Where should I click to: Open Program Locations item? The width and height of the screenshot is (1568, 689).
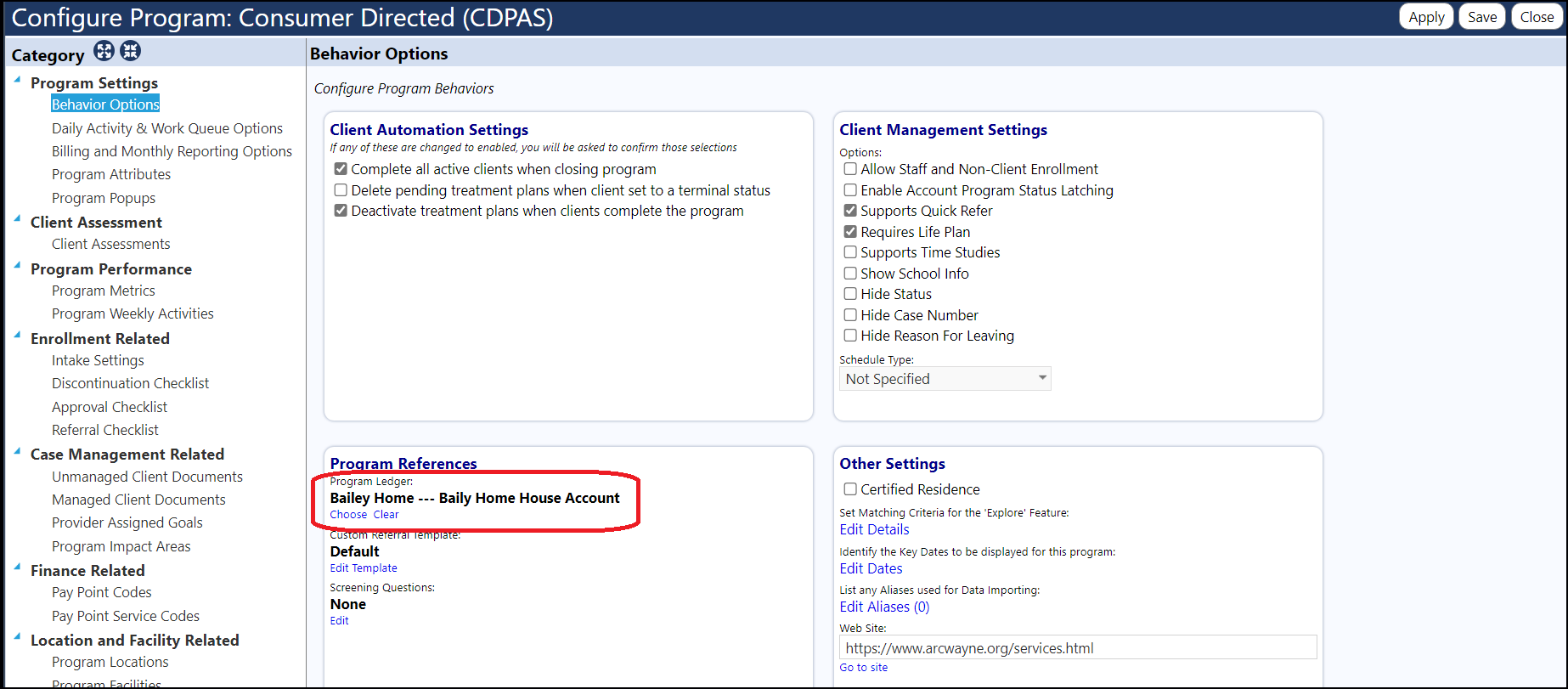tap(110, 662)
